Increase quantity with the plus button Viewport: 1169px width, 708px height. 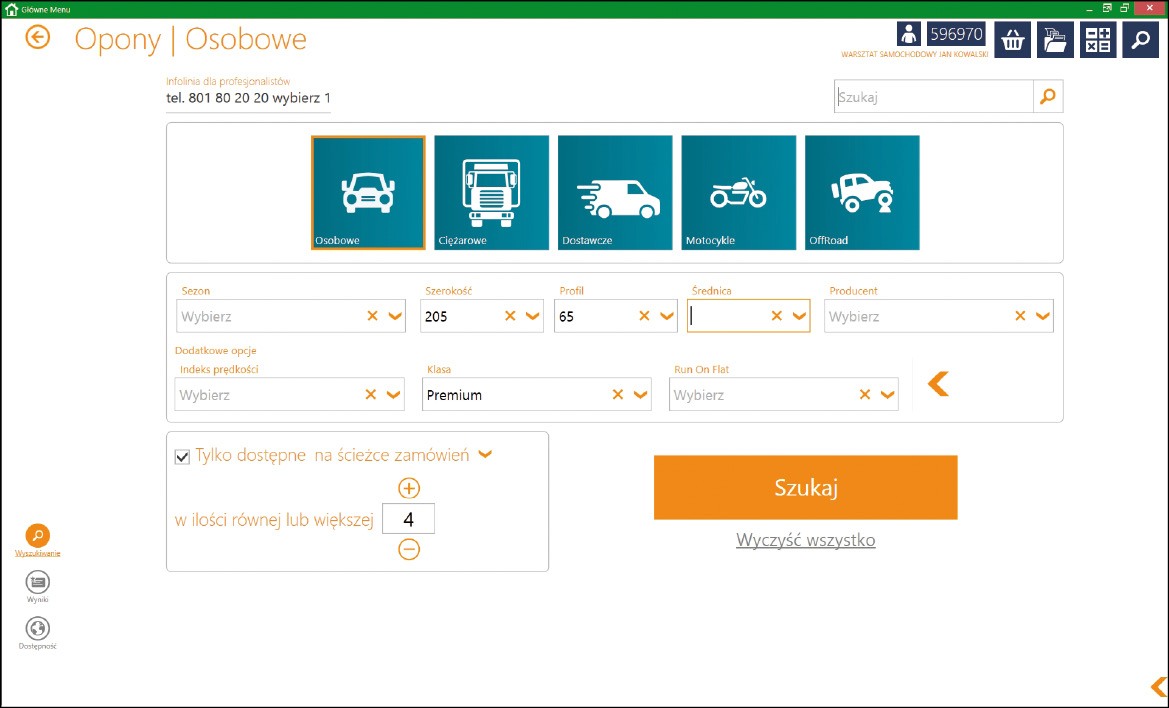click(x=409, y=488)
